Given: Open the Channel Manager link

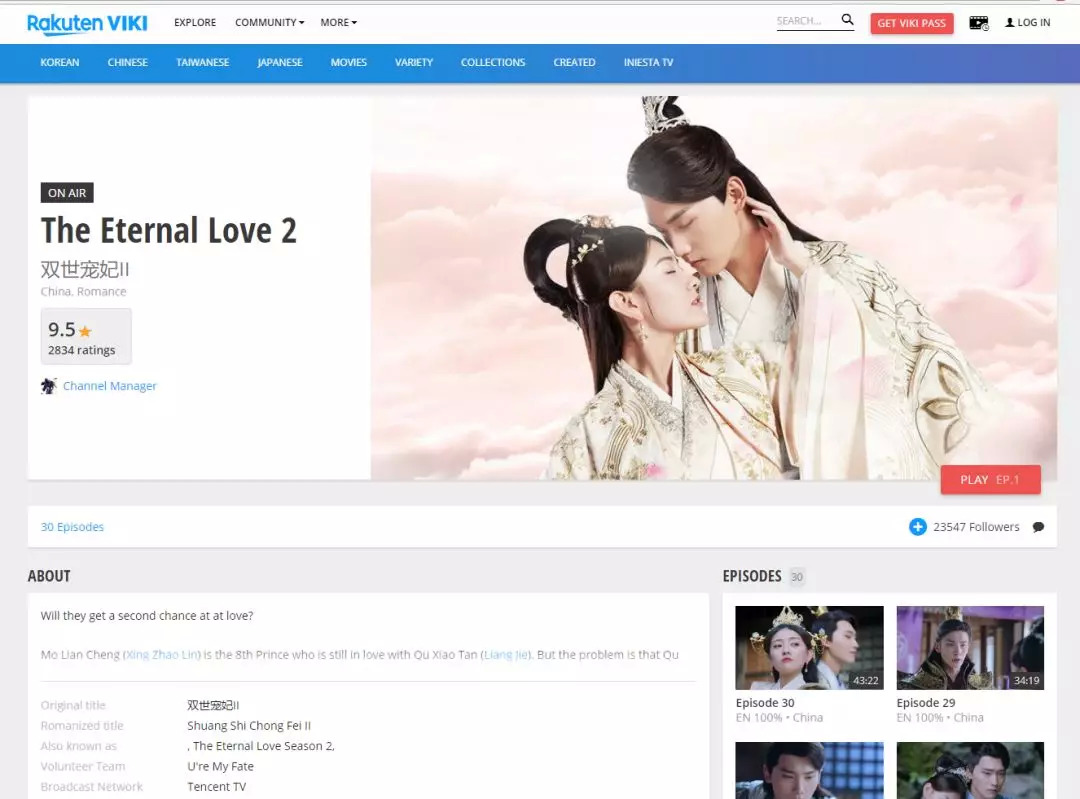Looking at the screenshot, I should [110, 386].
